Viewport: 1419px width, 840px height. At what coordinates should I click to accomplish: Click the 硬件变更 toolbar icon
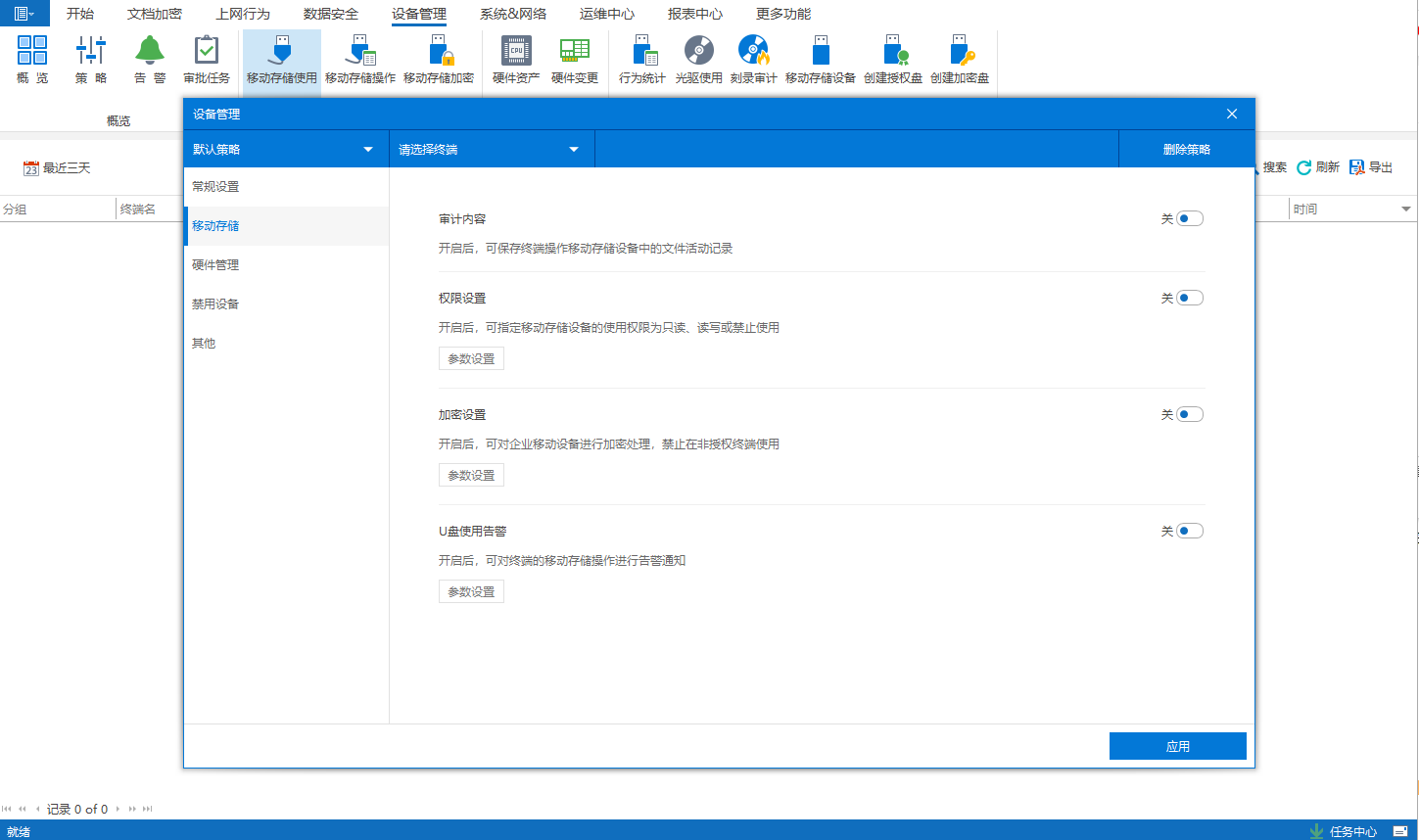coord(574,51)
